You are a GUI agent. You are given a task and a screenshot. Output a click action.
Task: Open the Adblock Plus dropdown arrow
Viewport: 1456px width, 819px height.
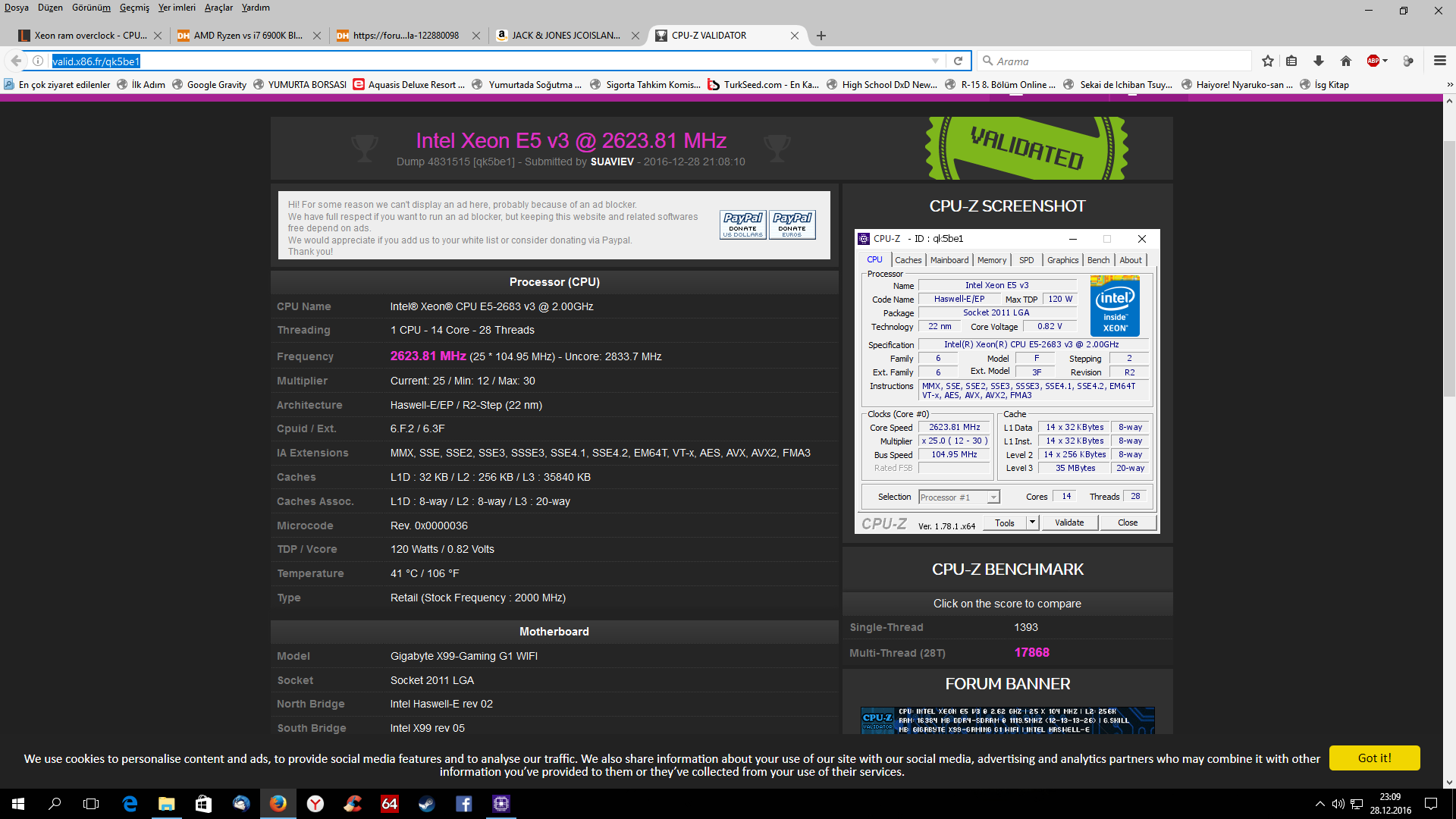1385,61
